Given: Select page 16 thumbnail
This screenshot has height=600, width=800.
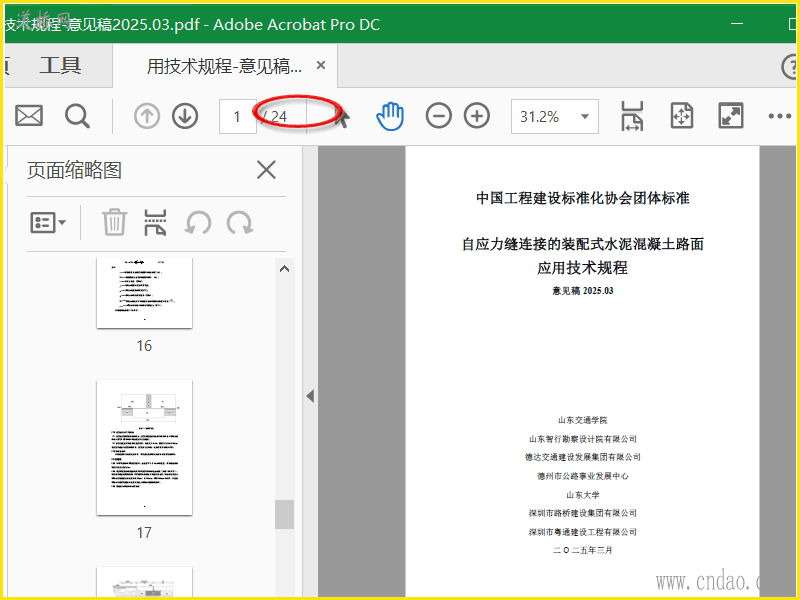Looking at the screenshot, I should click(144, 293).
